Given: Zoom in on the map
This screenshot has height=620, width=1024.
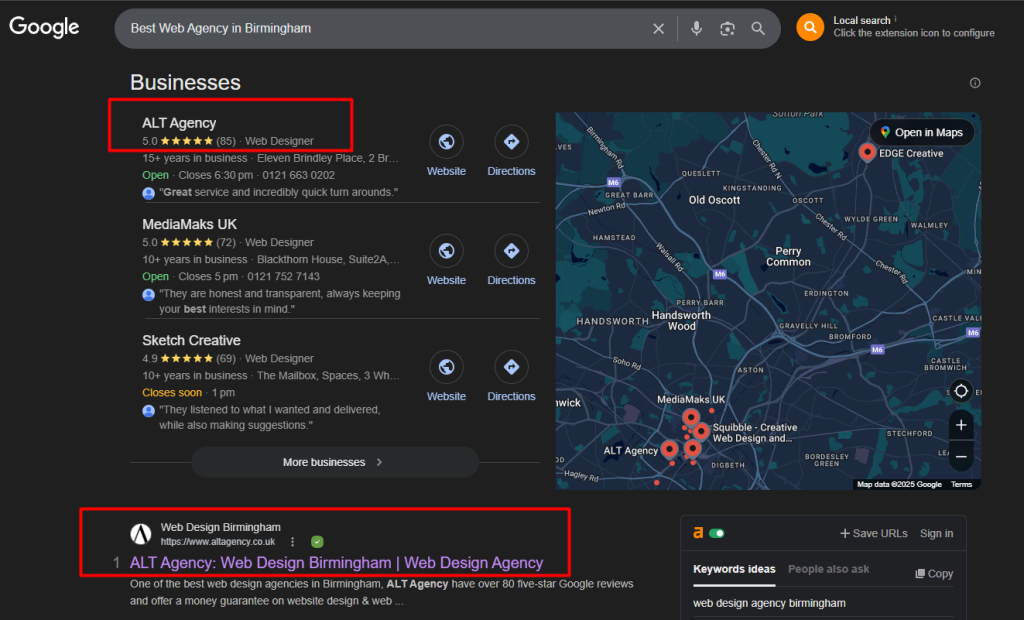Looking at the screenshot, I should click(x=961, y=426).
